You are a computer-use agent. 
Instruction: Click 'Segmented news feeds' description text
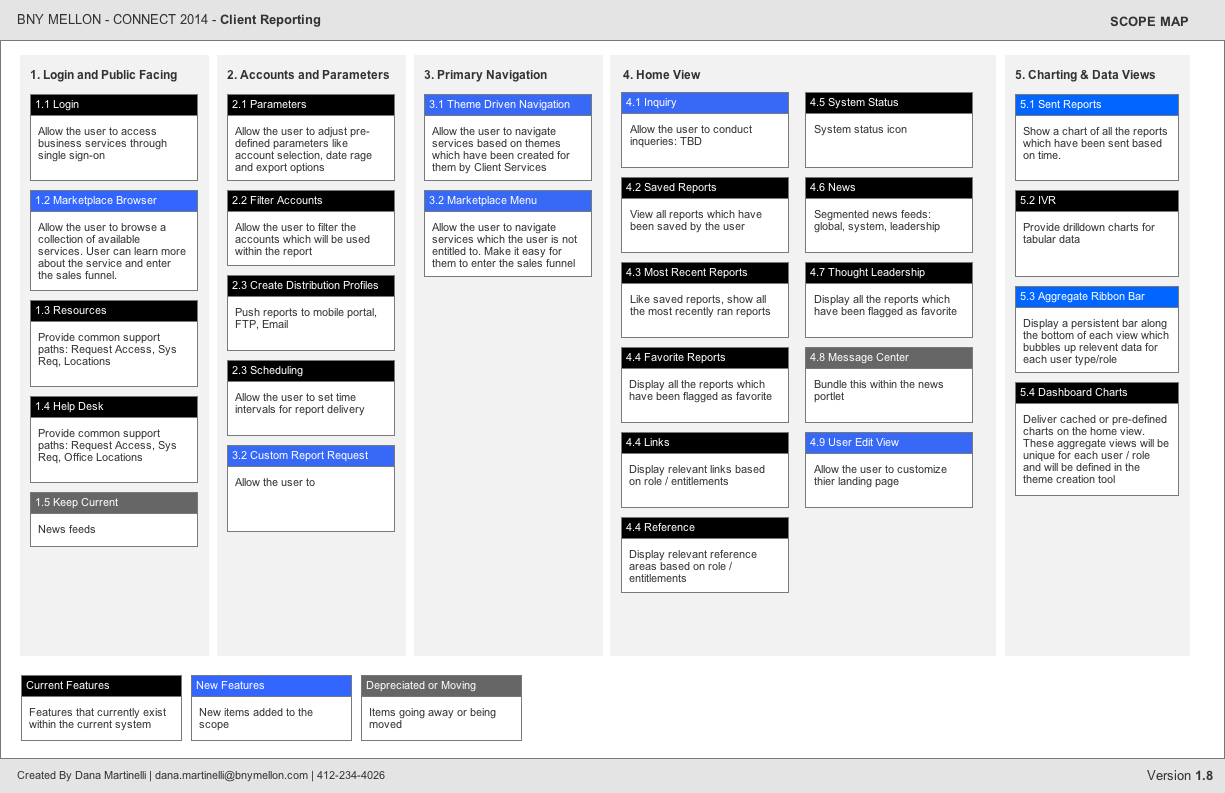(877, 221)
